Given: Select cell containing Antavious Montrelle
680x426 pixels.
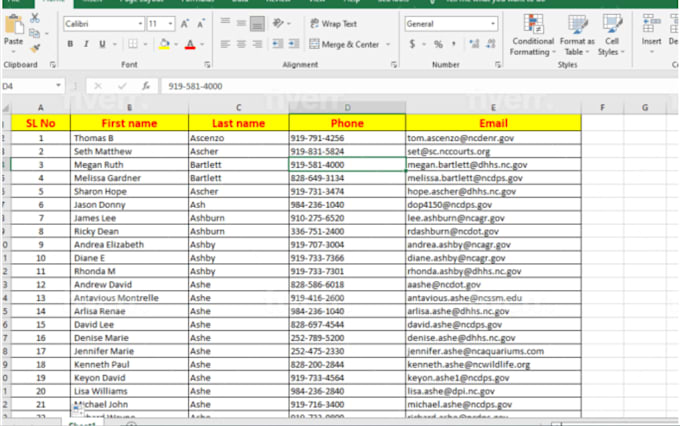Looking at the screenshot, I should [x=129, y=298].
